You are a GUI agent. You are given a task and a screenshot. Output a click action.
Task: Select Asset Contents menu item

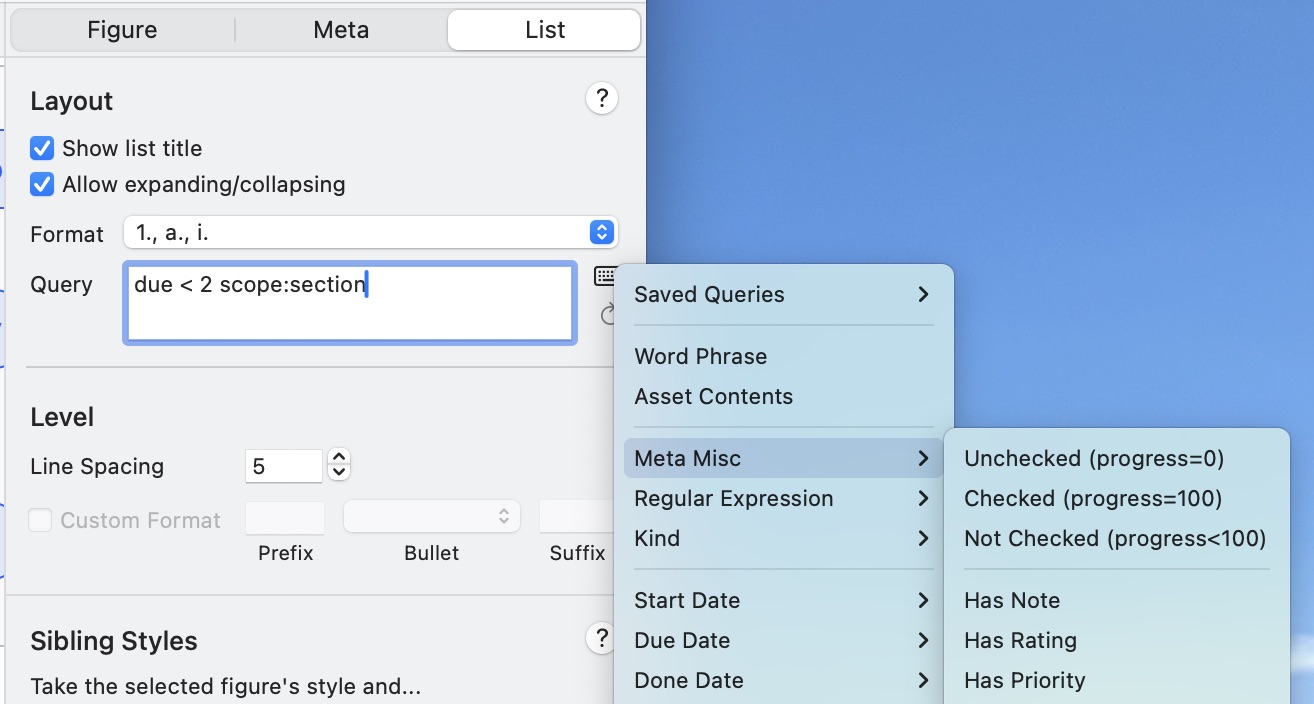pos(713,397)
